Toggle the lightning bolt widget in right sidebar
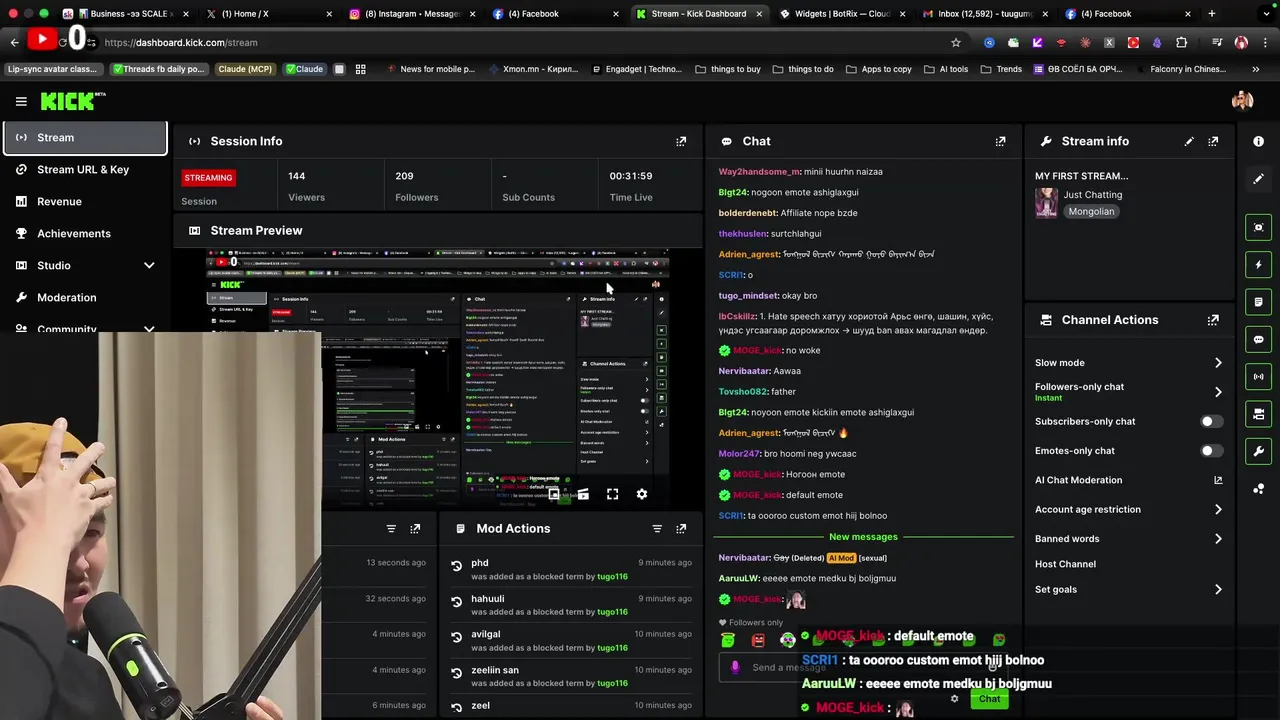 click(x=1258, y=265)
